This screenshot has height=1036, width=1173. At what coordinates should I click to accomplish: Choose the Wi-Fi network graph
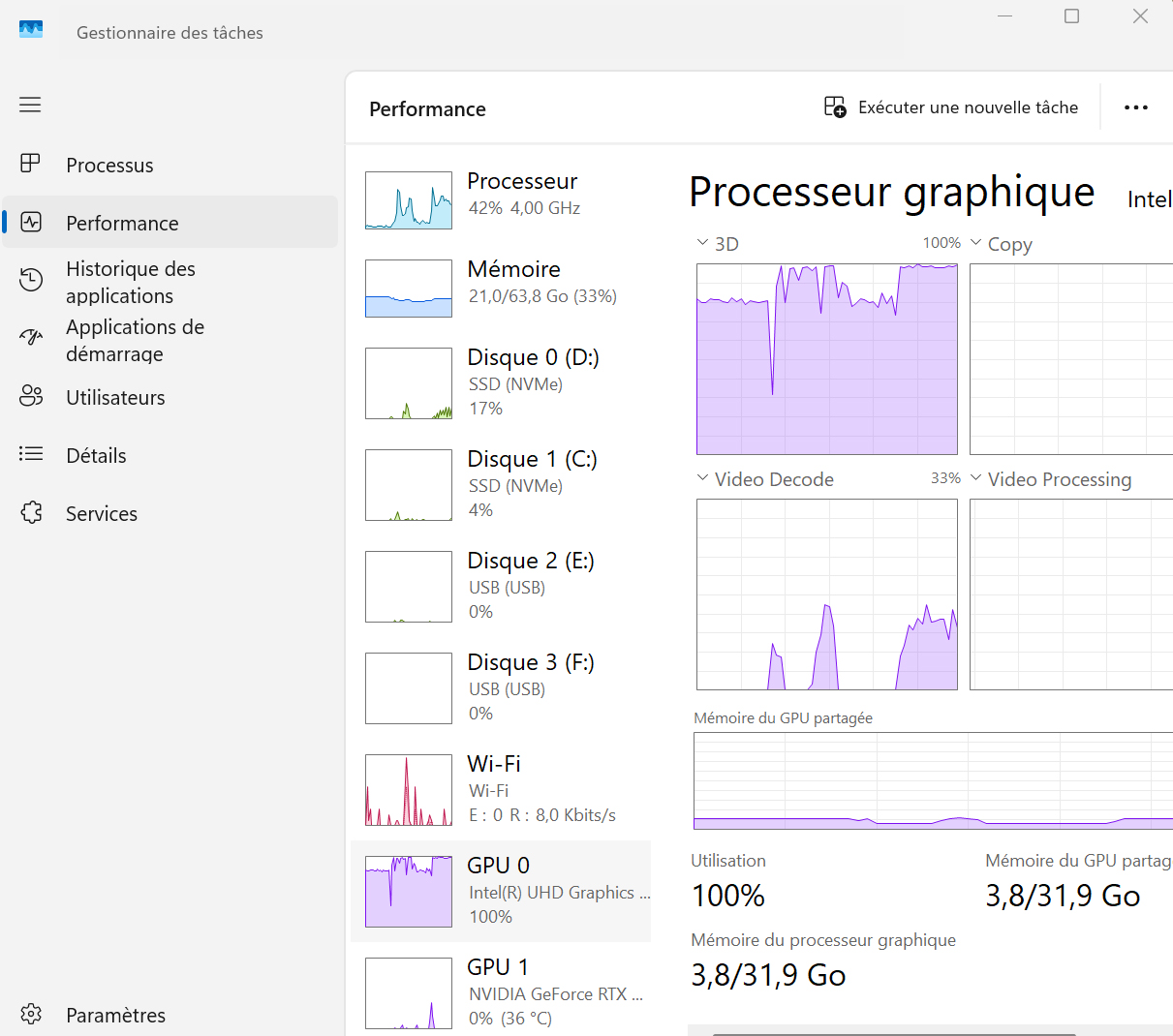(409, 789)
